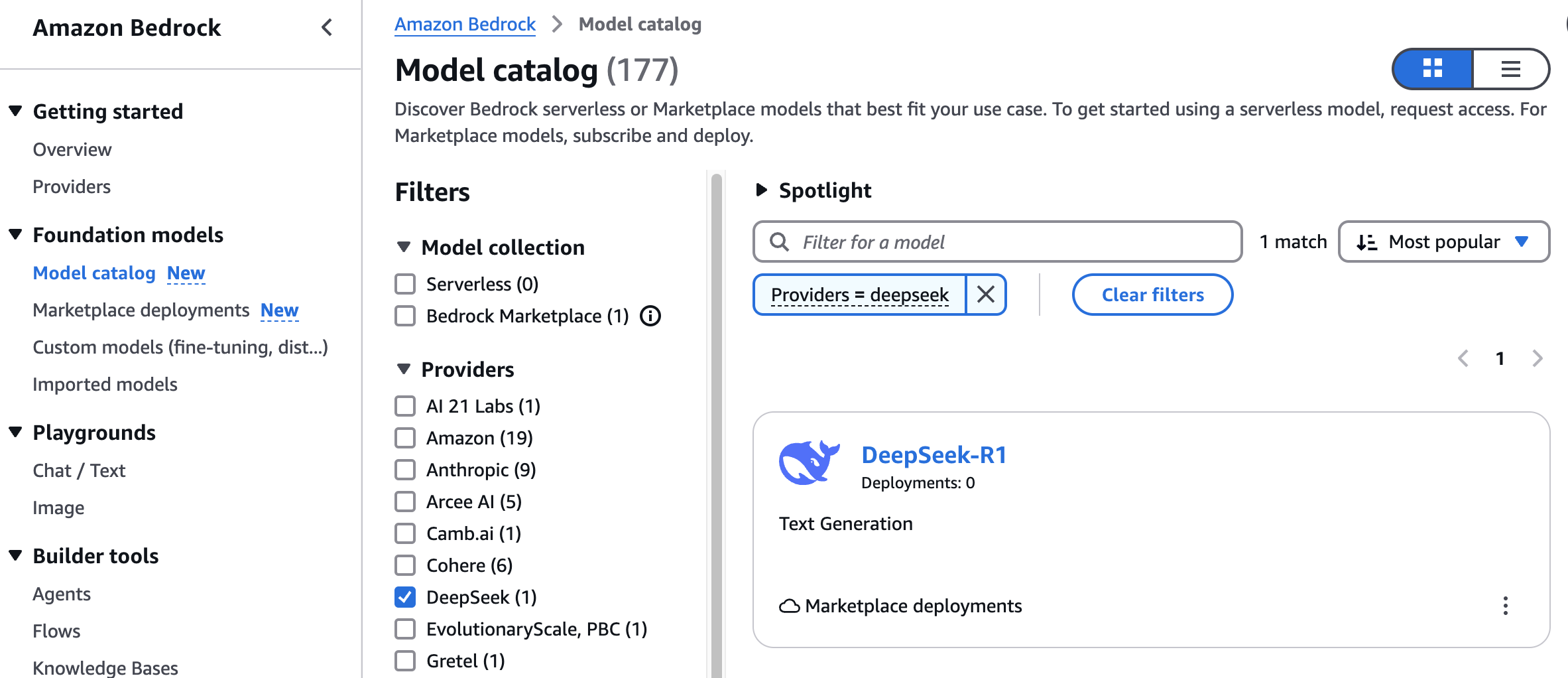This screenshot has height=678, width=1568.
Task: Open Marketplace deployments in sidebar
Action: (141, 310)
